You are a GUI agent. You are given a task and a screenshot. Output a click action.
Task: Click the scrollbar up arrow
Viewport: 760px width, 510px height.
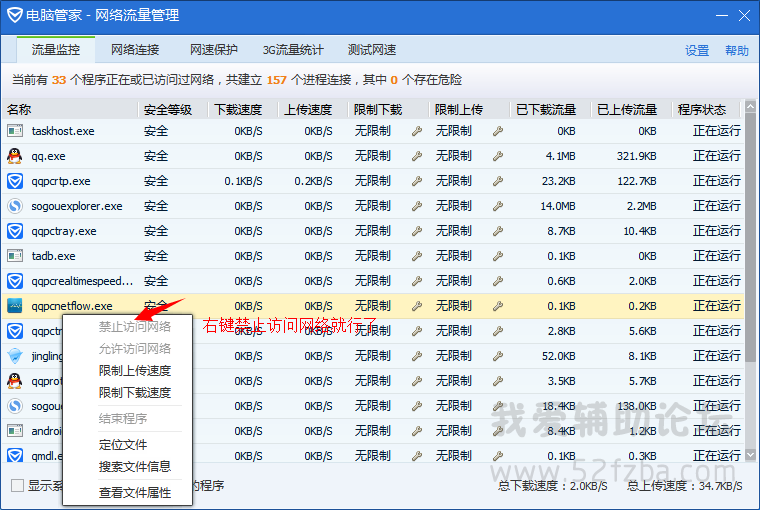(x=750, y=106)
